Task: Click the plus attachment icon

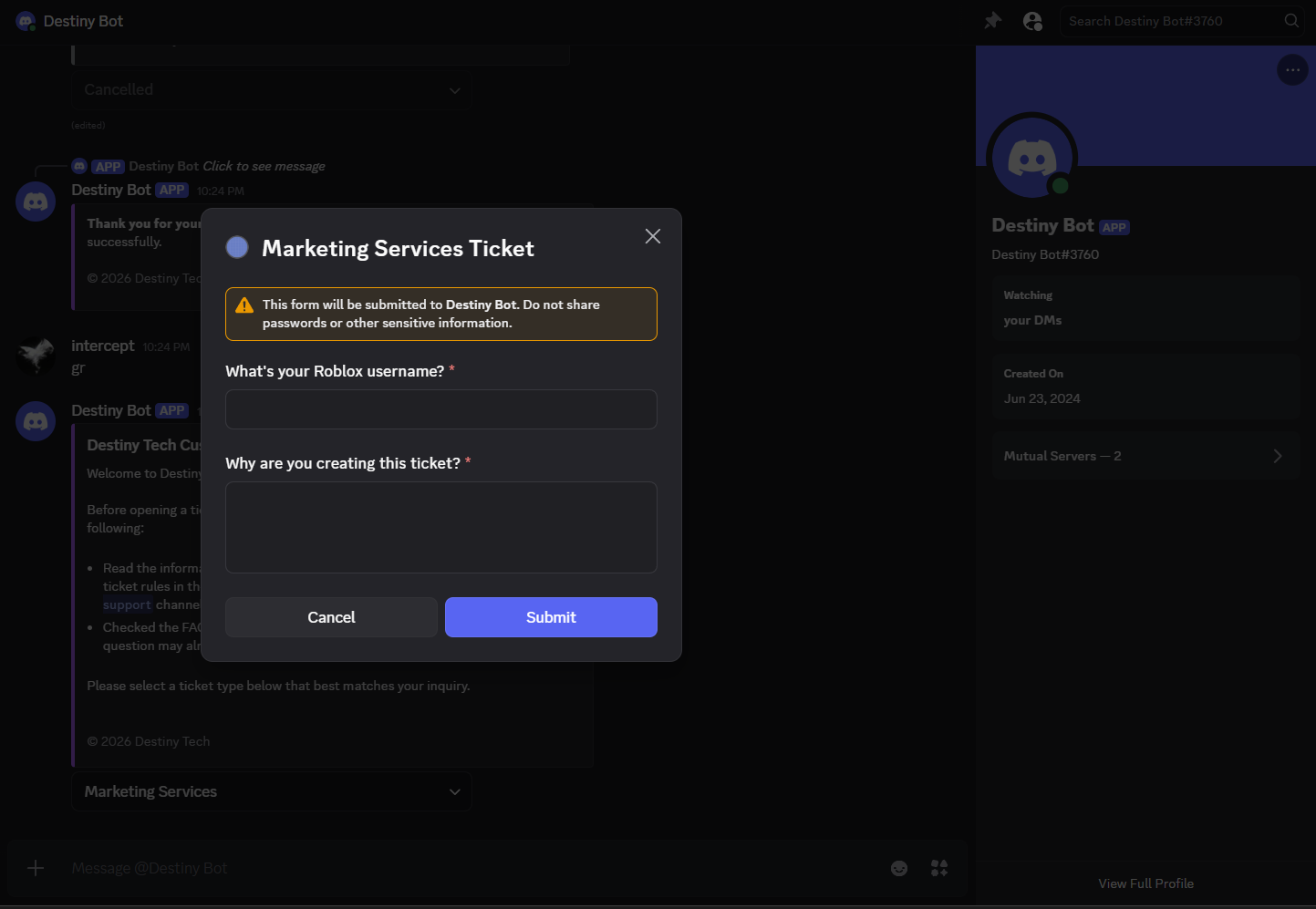Action: (x=36, y=868)
